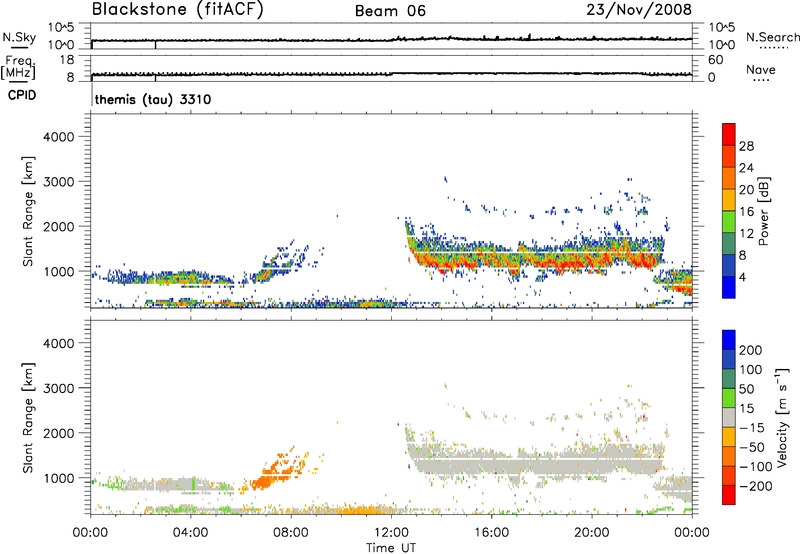Click the Velocity [m s-1] colorbar title

(x=782, y=417)
